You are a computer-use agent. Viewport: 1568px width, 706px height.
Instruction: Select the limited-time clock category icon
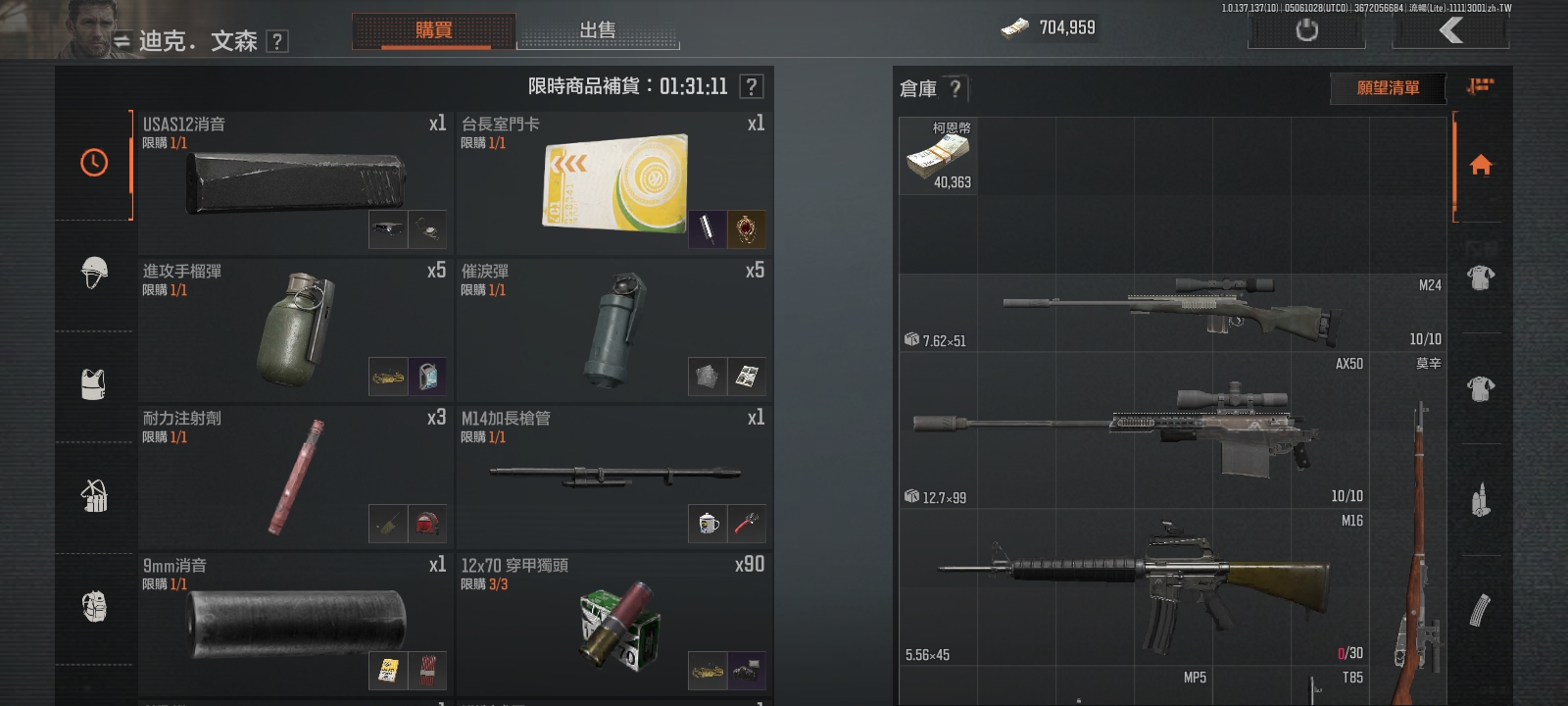94,163
